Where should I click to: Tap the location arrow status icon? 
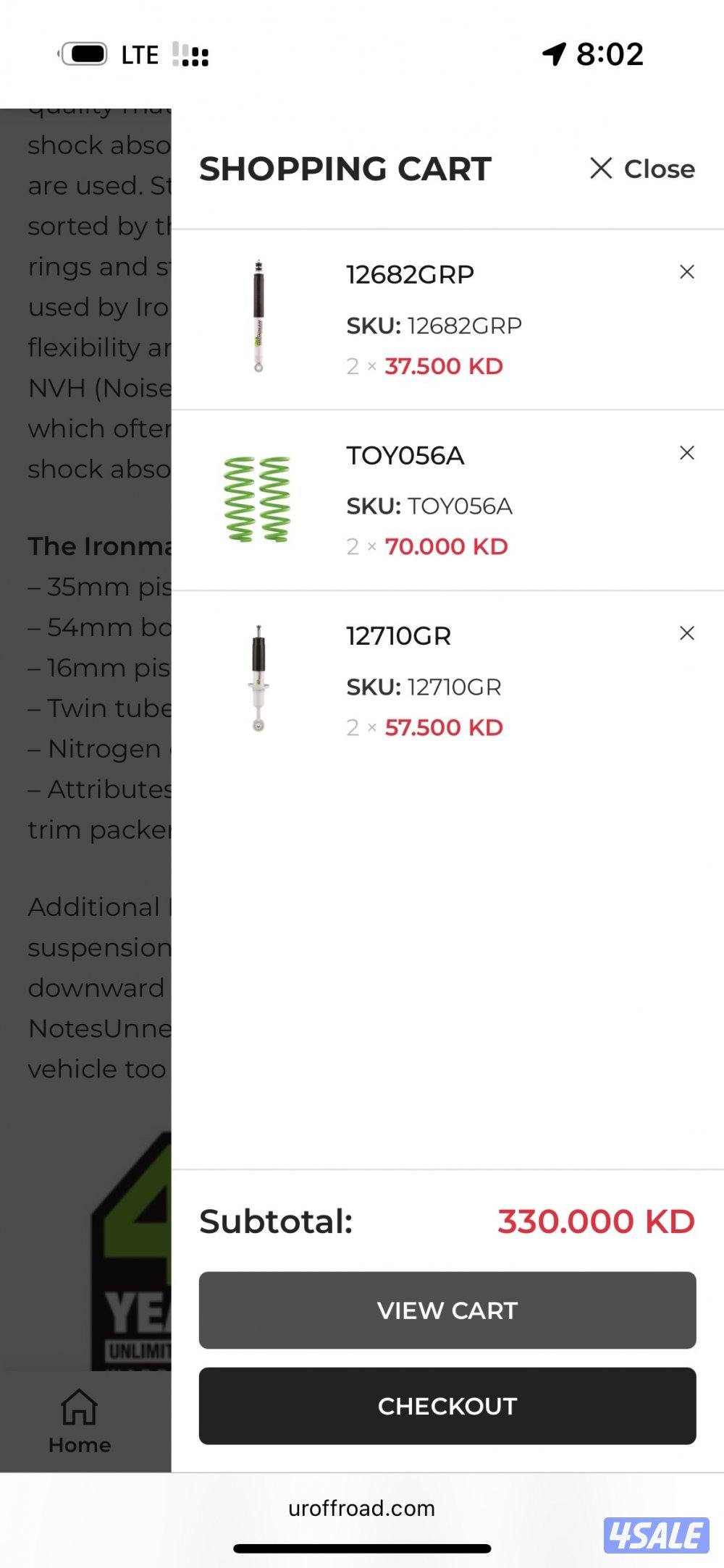pos(554,54)
